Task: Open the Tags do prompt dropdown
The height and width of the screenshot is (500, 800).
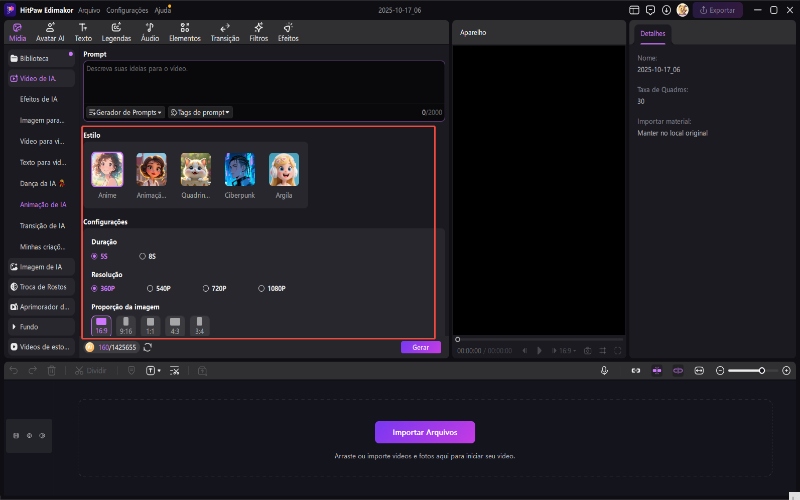Action: pos(201,112)
